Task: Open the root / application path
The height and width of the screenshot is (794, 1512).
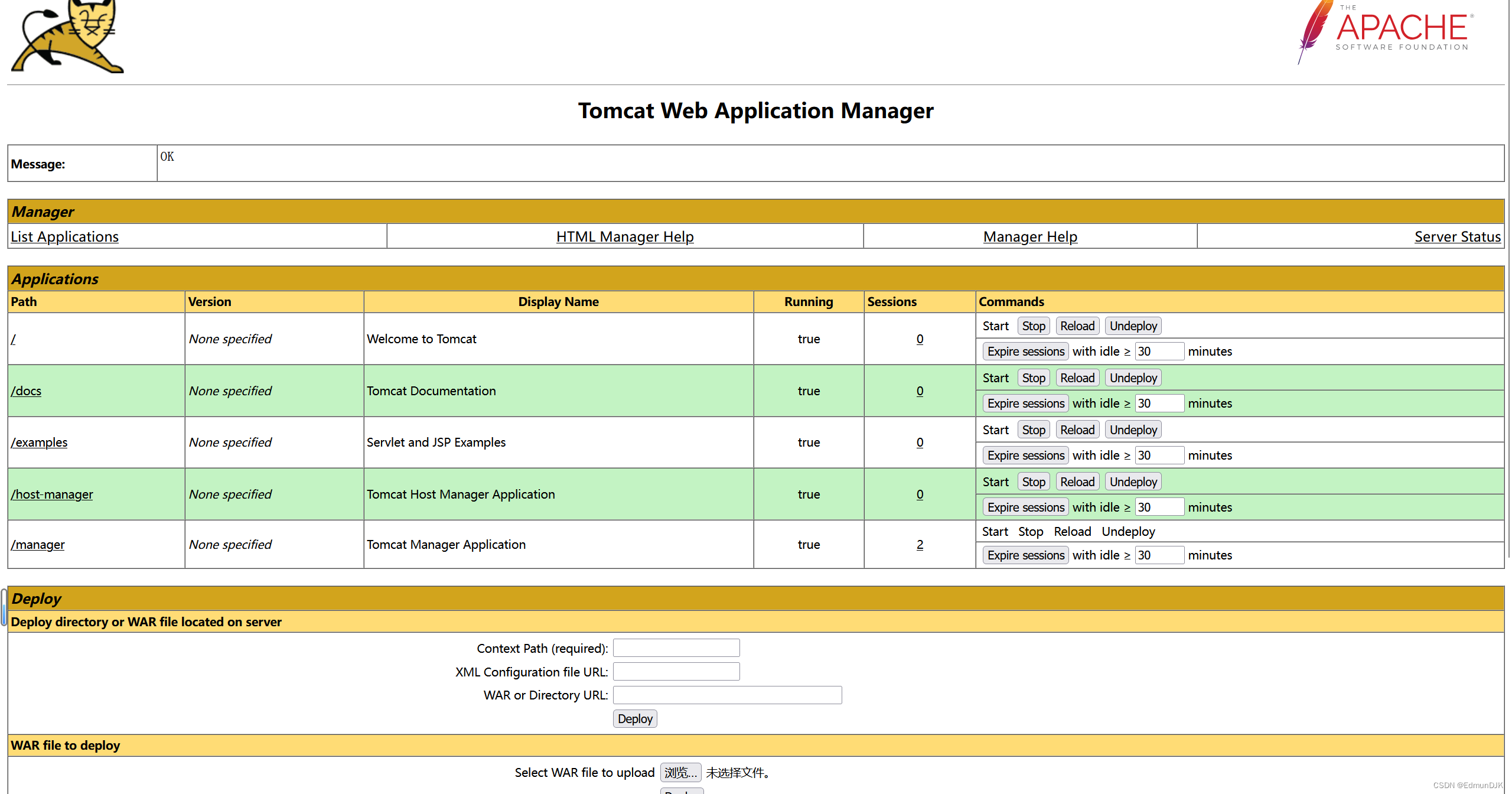Action: [x=13, y=339]
